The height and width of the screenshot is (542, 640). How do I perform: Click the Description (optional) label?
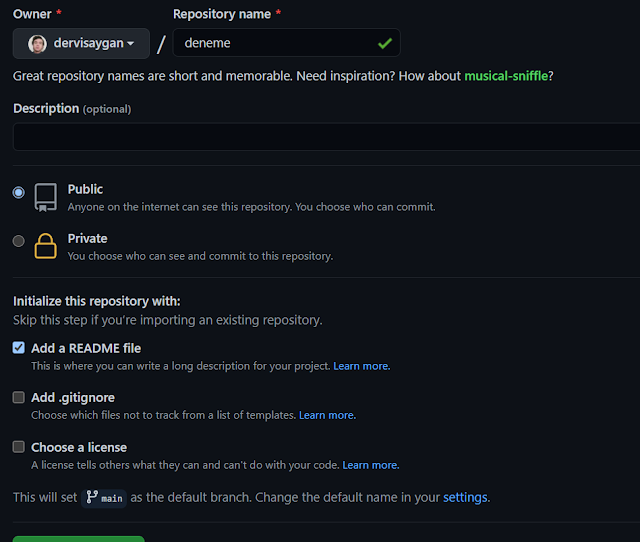tap(72, 109)
